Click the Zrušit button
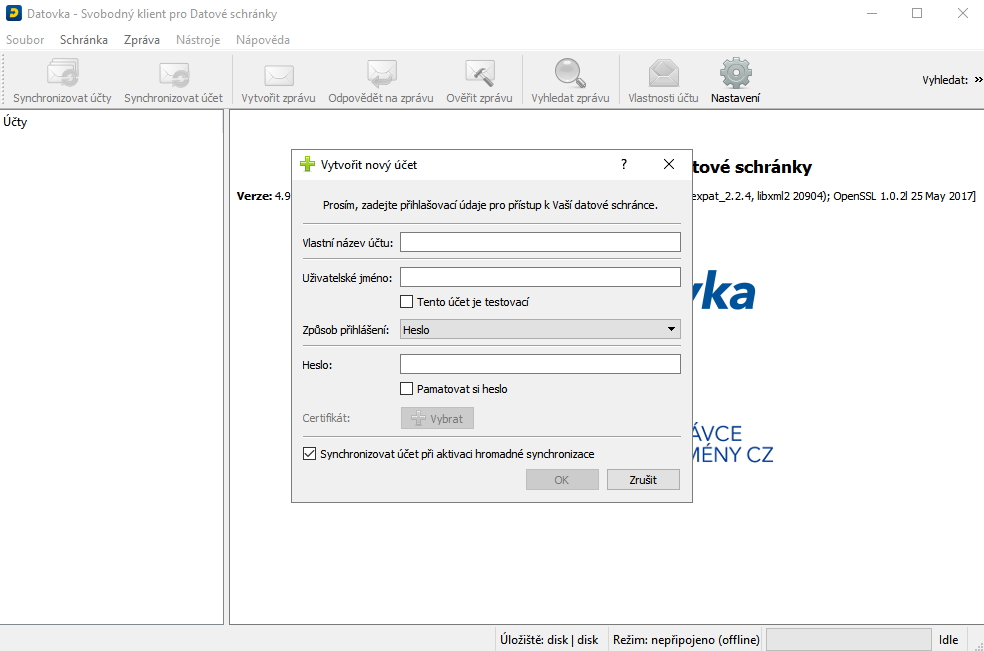This screenshot has height=651, width=984. coord(643,480)
